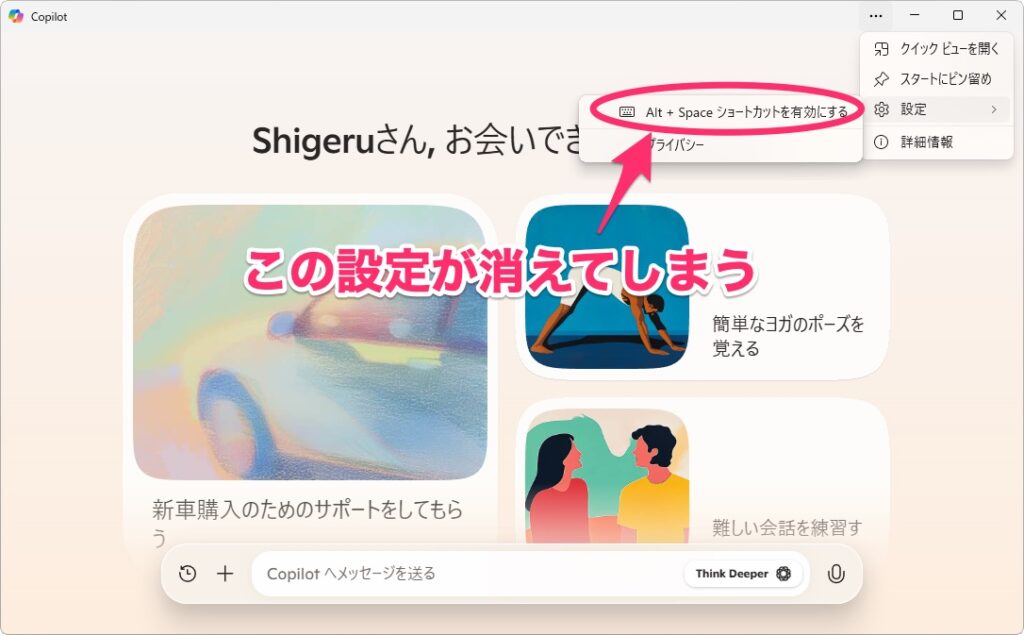Click the plus icon to add attachment
This screenshot has width=1024, height=635.
click(225, 574)
